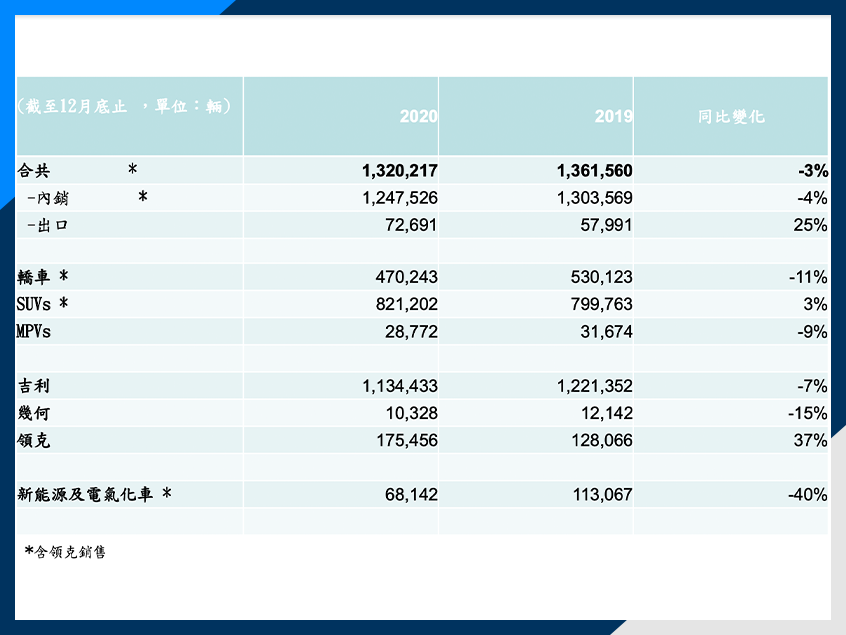The image size is (846, 635).
Task: Click the 2020 column header
Action: (x=418, y=116)
